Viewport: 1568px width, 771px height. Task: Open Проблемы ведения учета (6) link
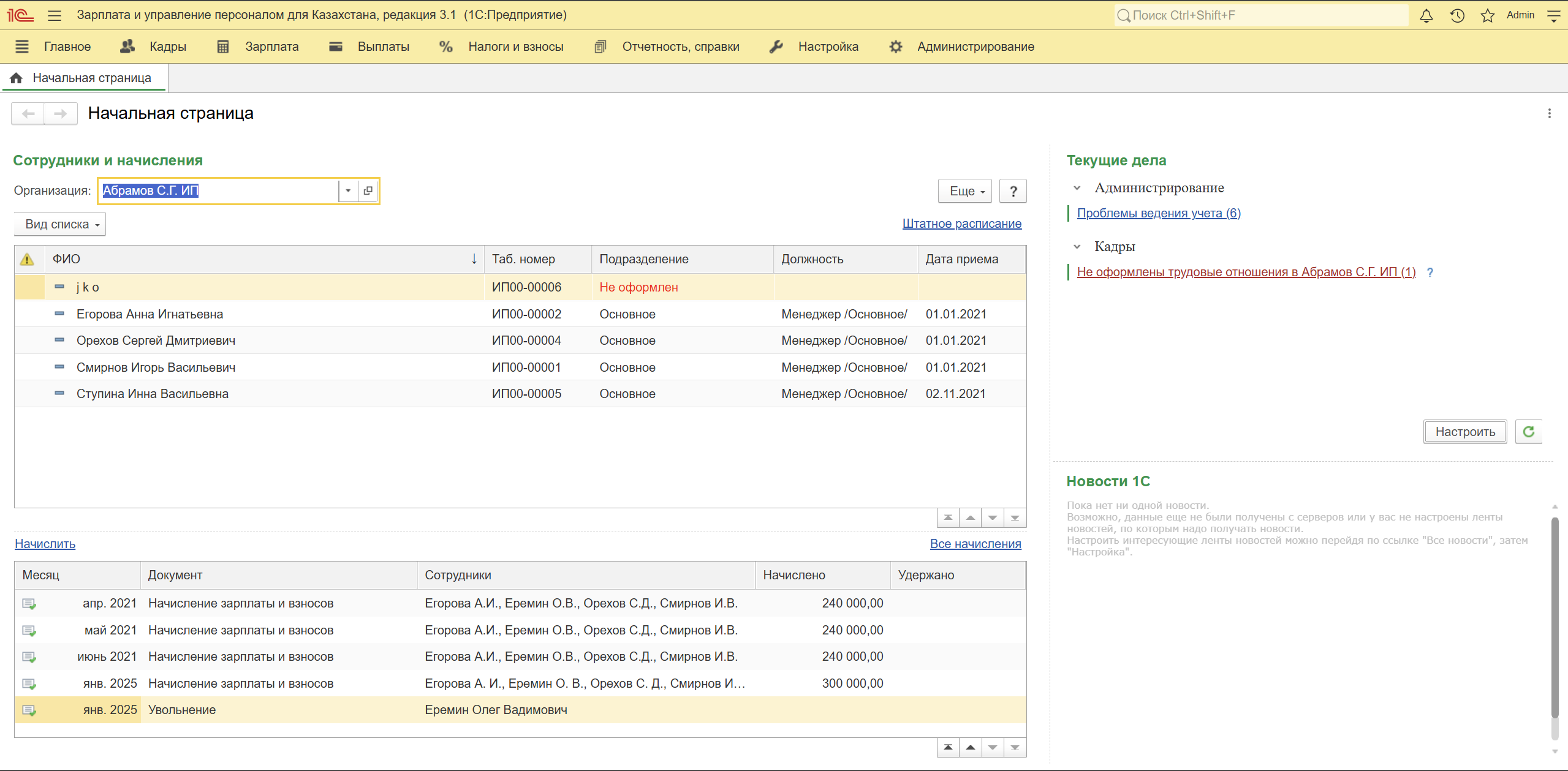coord(1159,213)
